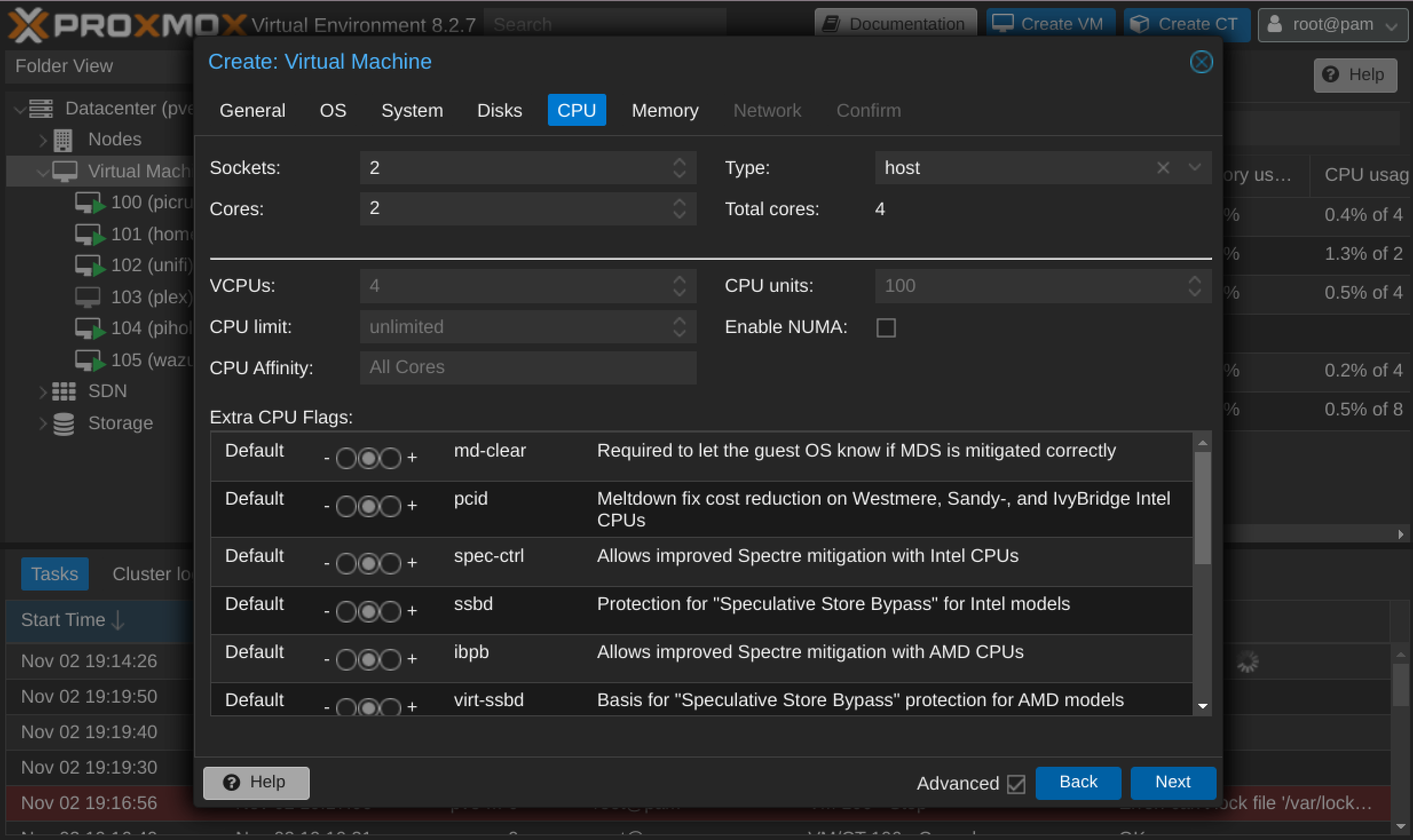Click the Create VM button in toolbar

(x=1051, y=22)
